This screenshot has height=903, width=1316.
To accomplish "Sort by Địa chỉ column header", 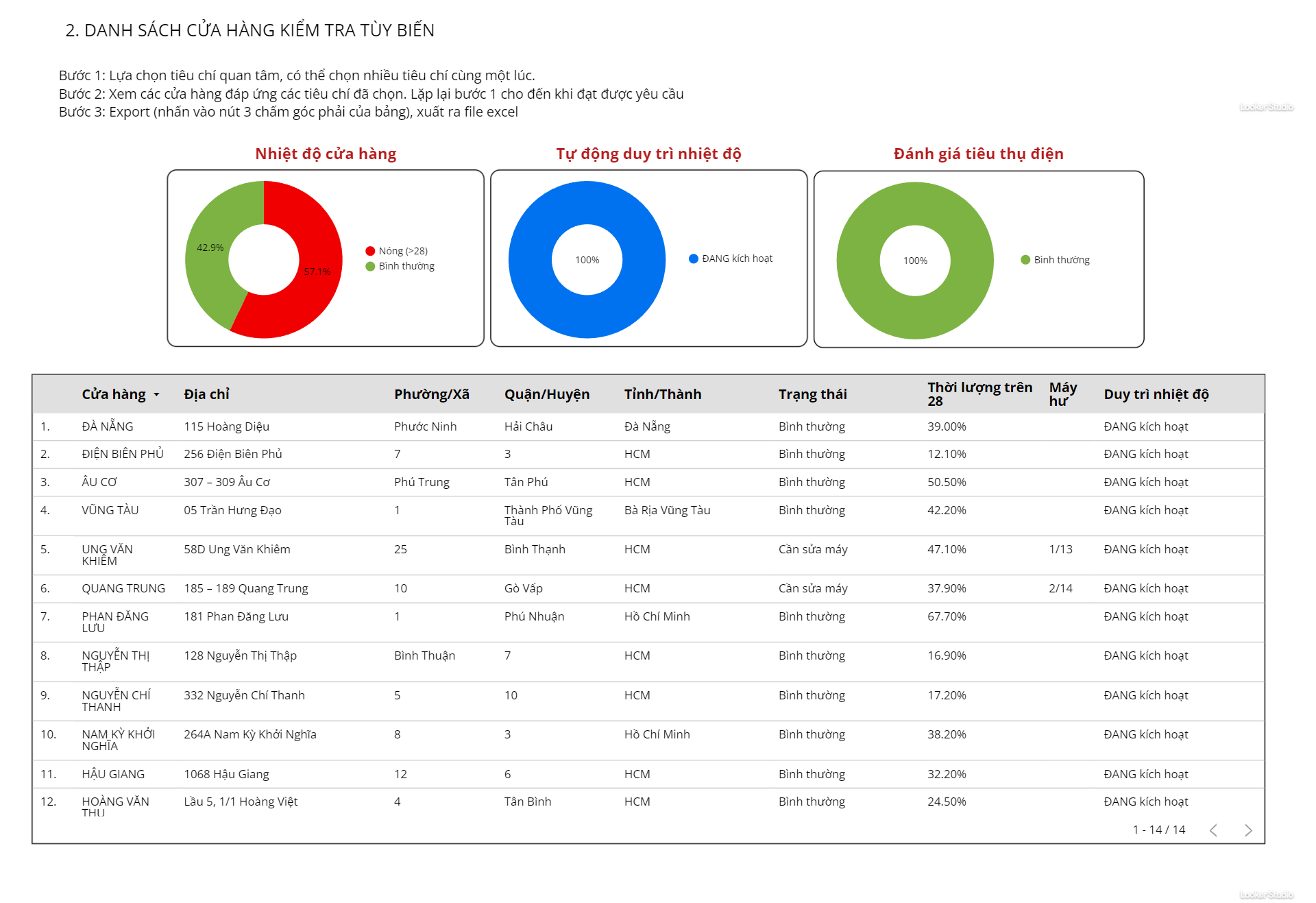I will pos(206,394).
